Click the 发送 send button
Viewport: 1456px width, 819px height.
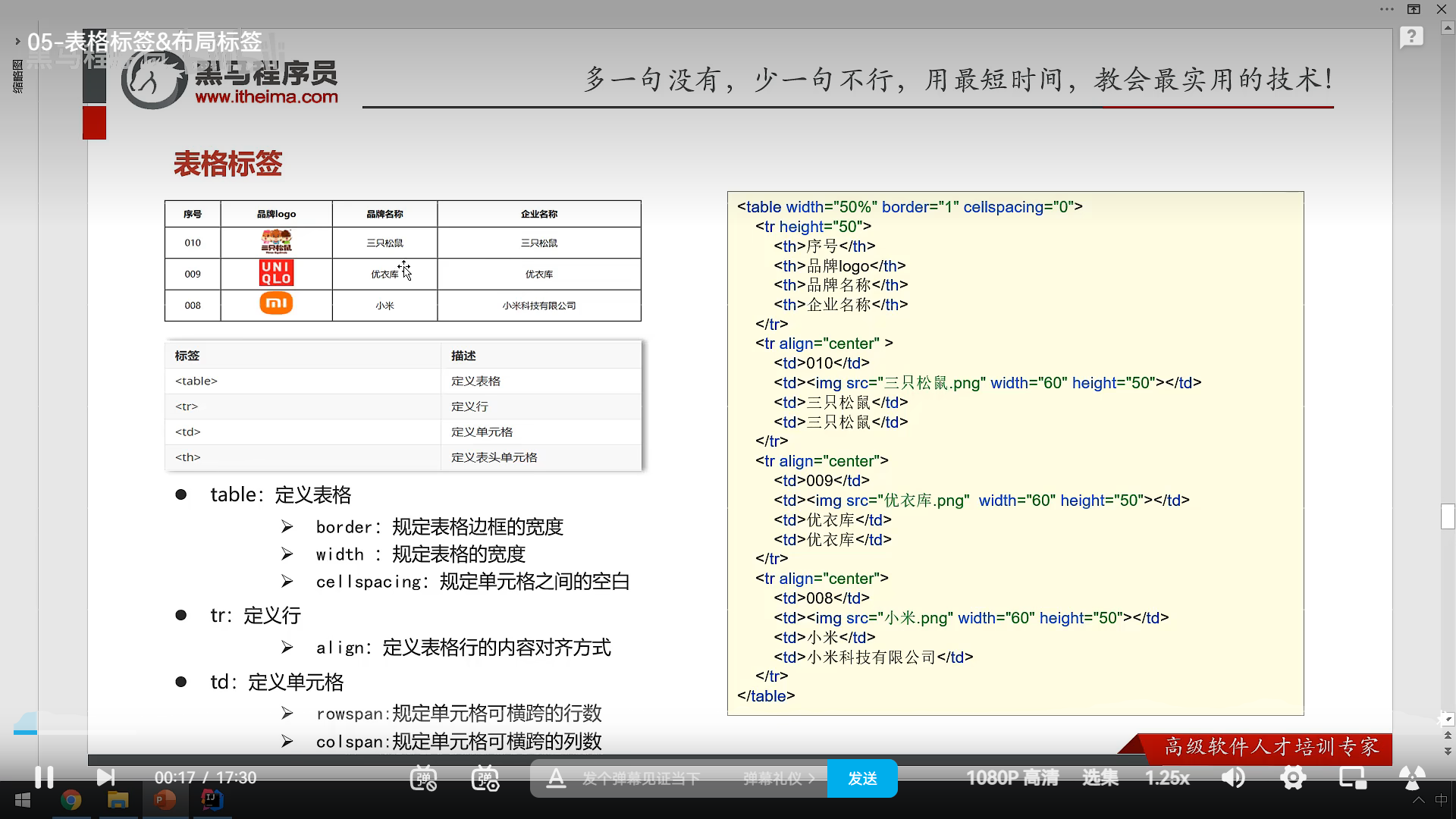862,779
